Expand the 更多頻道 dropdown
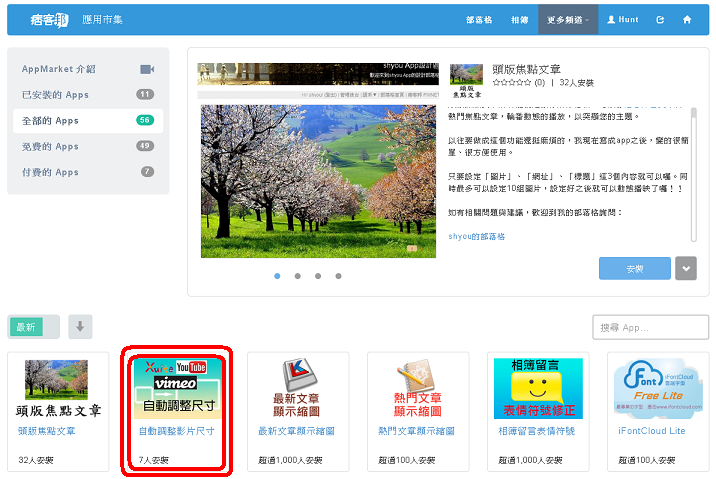716x479 pixels. click(568, 20)
